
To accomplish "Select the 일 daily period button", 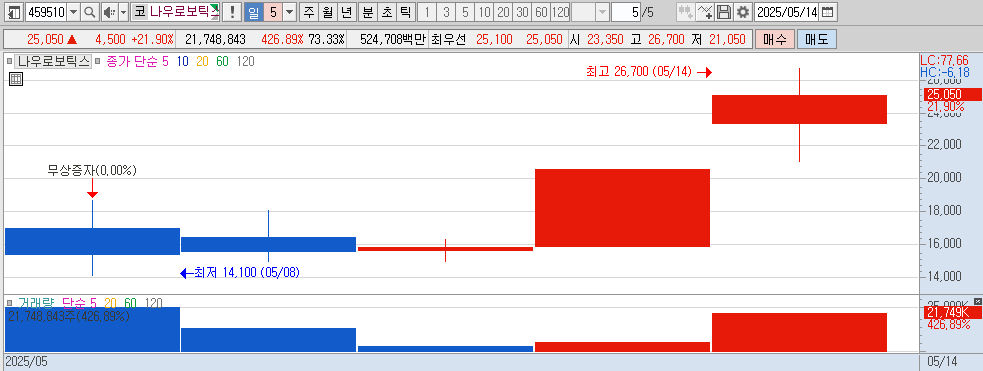I will coord(253,12).
